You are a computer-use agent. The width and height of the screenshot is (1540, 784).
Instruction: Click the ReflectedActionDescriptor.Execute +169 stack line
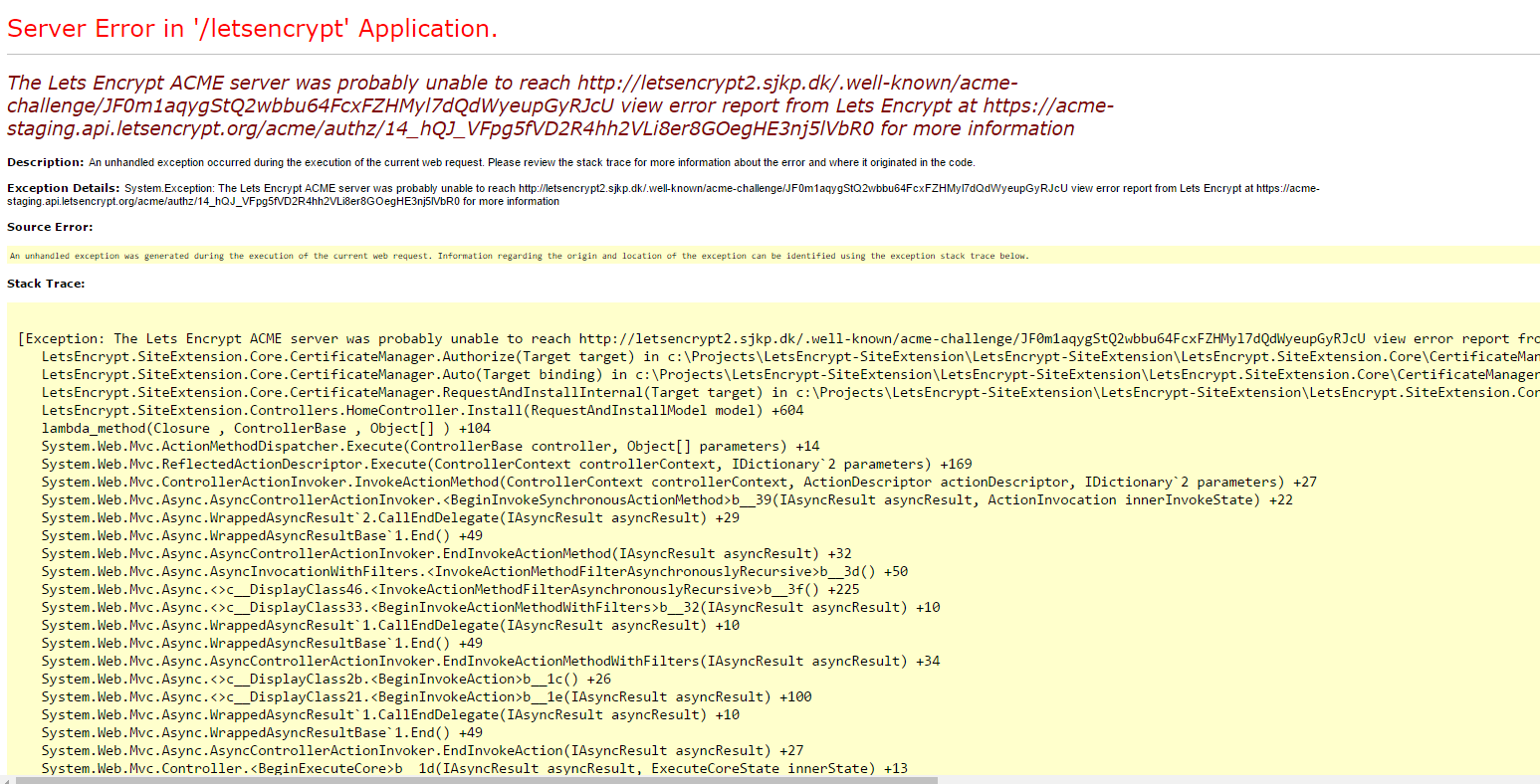point(507,464)
